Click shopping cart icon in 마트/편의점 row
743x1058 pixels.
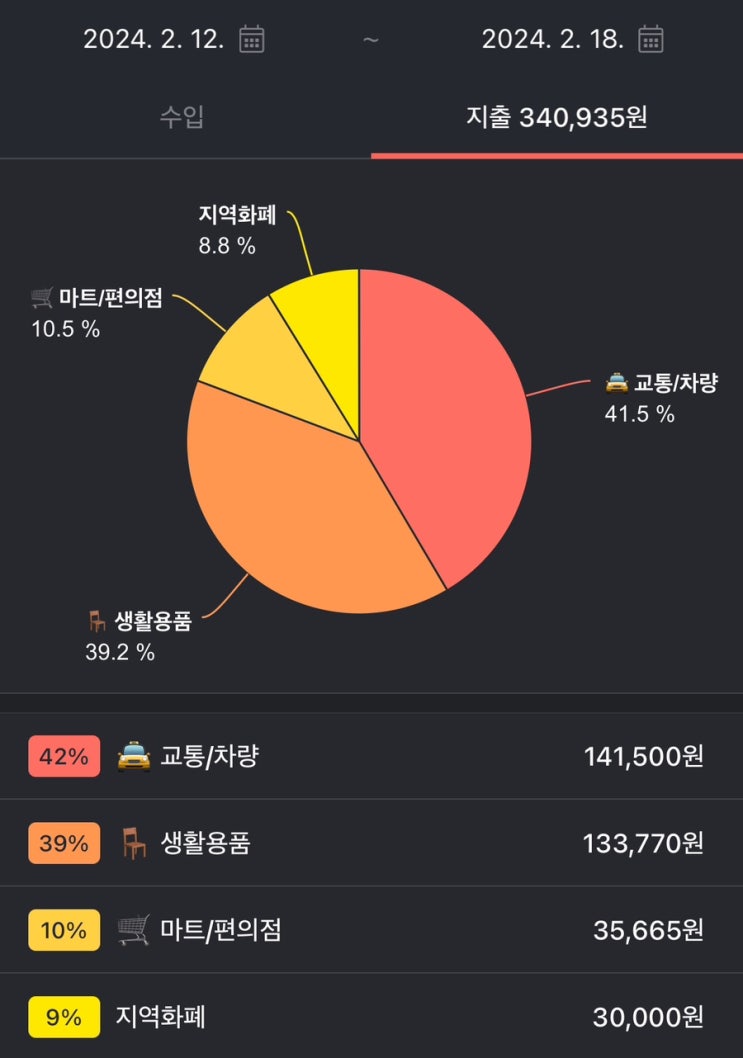tap(133, 931)
